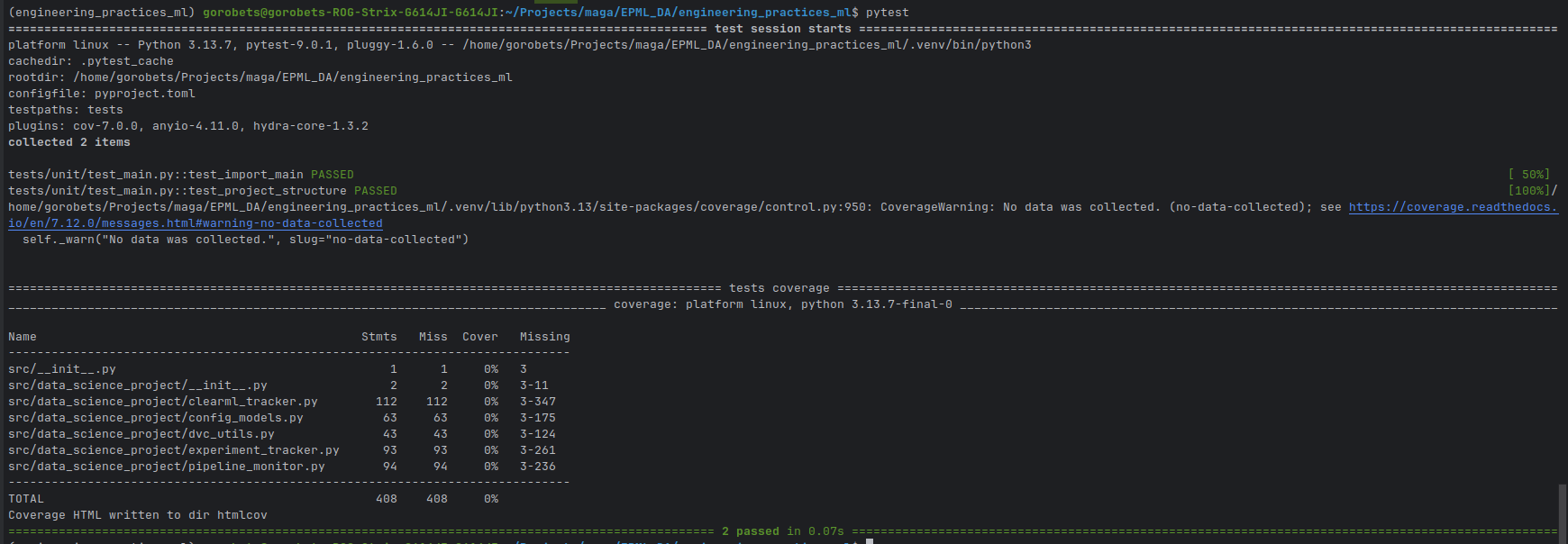Click the Missing column header

(x=544, y=337)
